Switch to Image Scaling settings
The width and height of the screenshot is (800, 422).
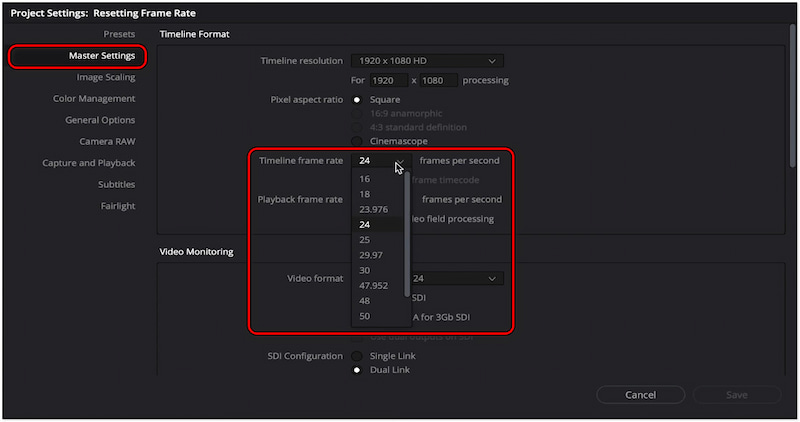pyautogui.click(x=105, y=77)
